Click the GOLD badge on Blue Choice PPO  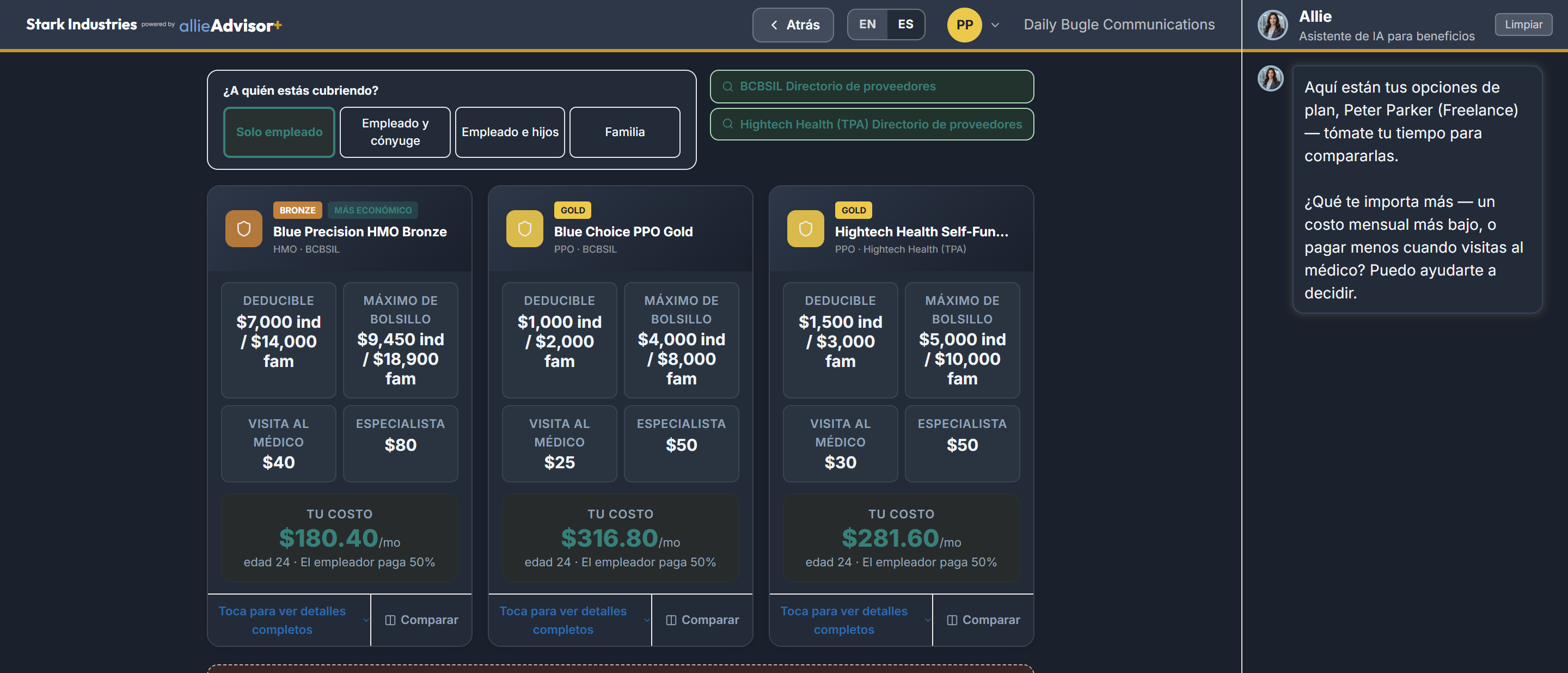click(573, 210)
